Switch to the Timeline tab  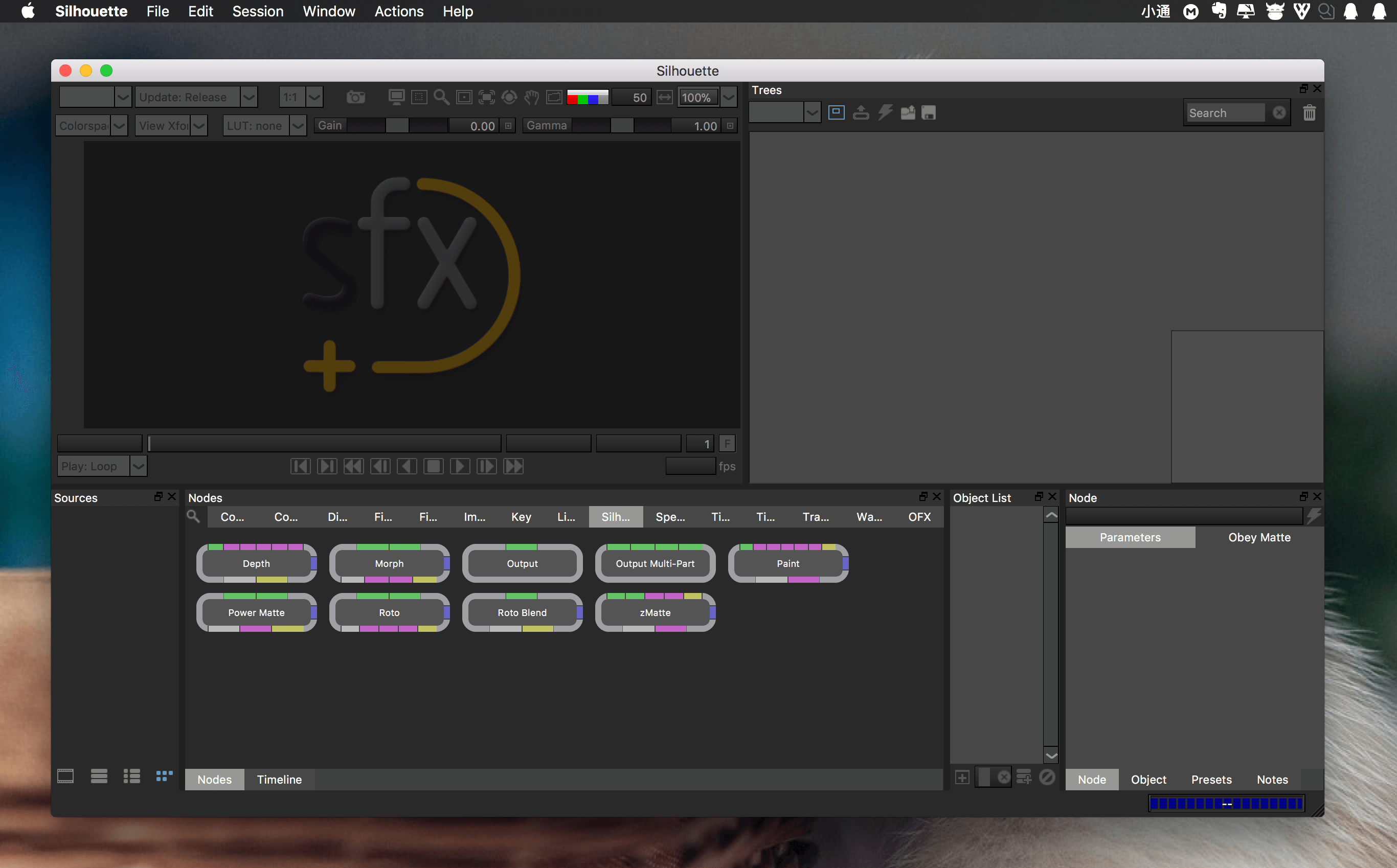tap(279, 779)
